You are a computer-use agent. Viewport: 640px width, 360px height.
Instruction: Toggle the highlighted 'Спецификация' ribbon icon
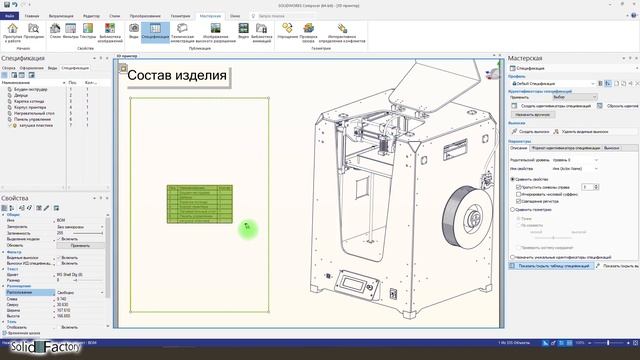[x=155, y=32]
